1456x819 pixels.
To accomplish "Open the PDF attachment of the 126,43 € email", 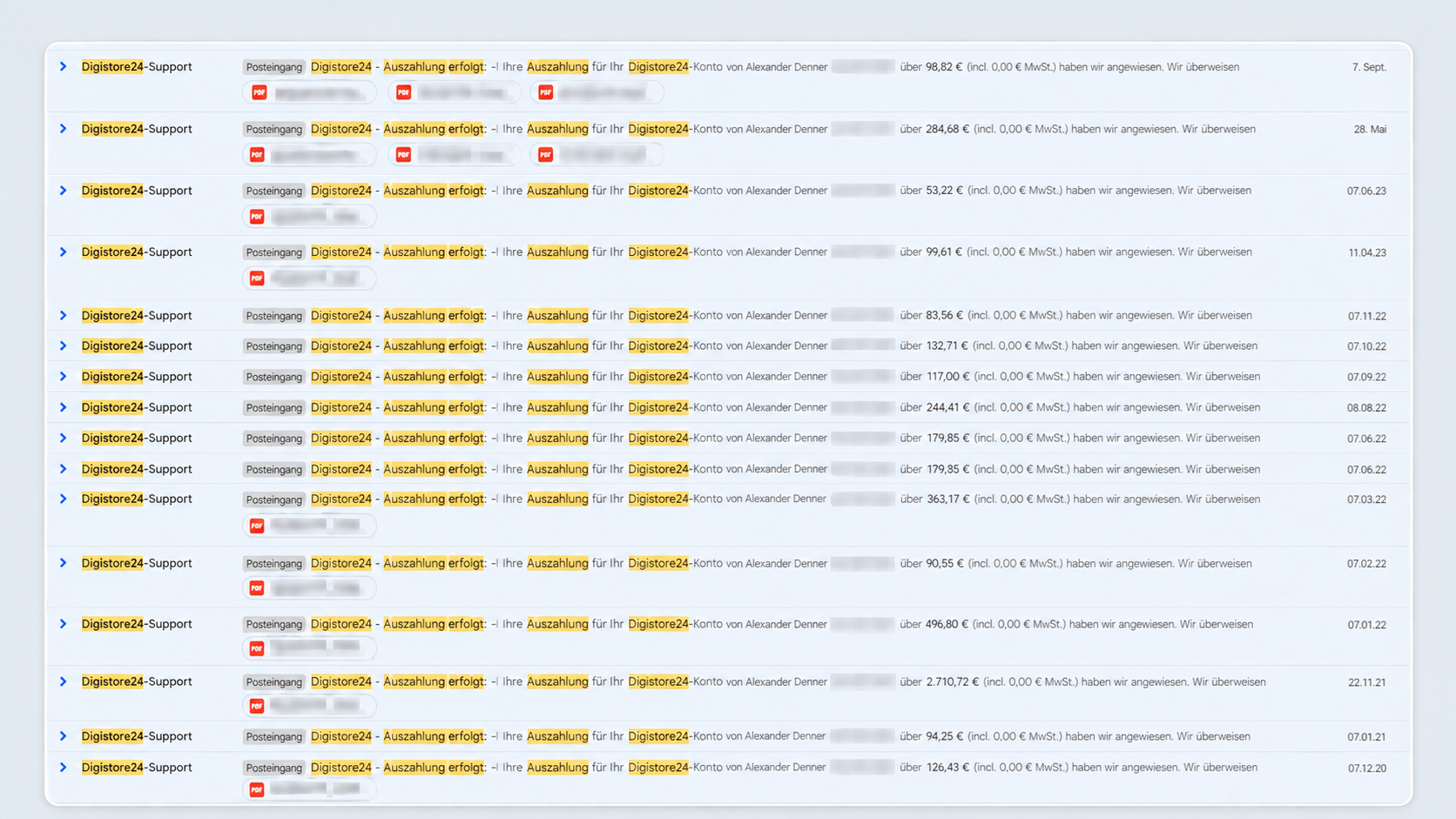I will point(309,789).
